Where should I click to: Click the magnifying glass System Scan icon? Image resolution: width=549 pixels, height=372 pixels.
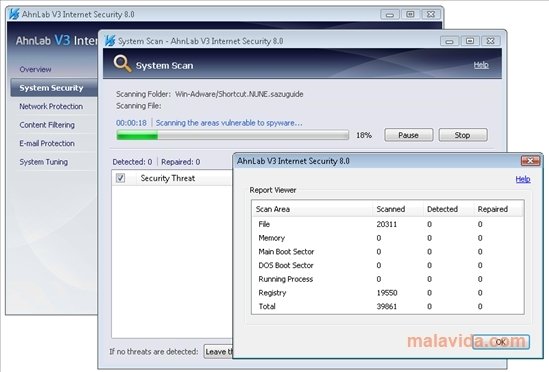coord(122,64)
